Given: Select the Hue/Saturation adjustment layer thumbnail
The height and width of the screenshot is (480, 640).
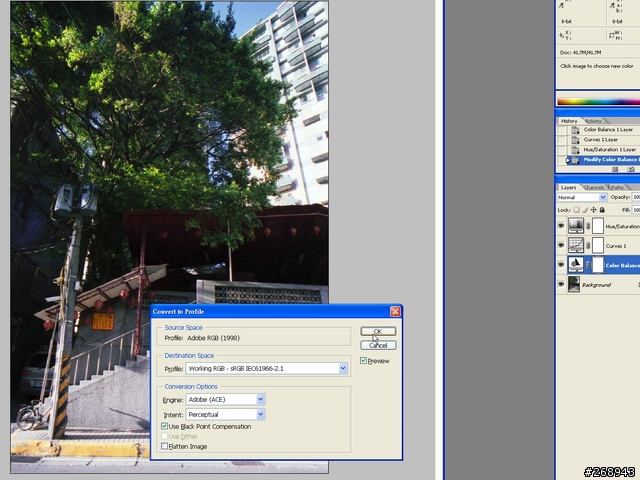Looking at the screenshot, I should pyautogui.click(x=576, y=226).
